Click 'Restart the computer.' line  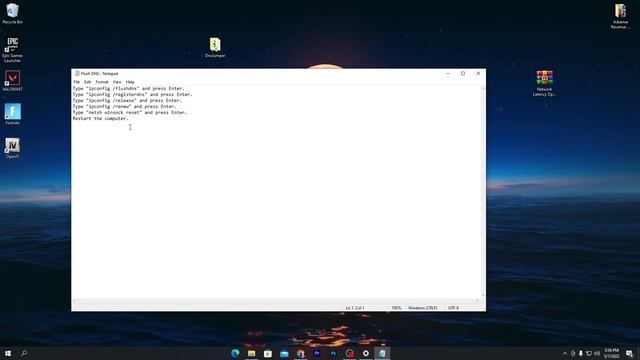click(100, 118)
